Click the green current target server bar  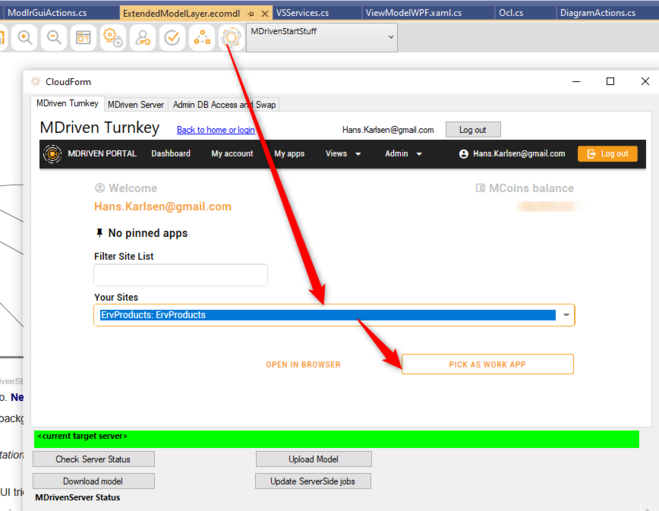[336, 439]
